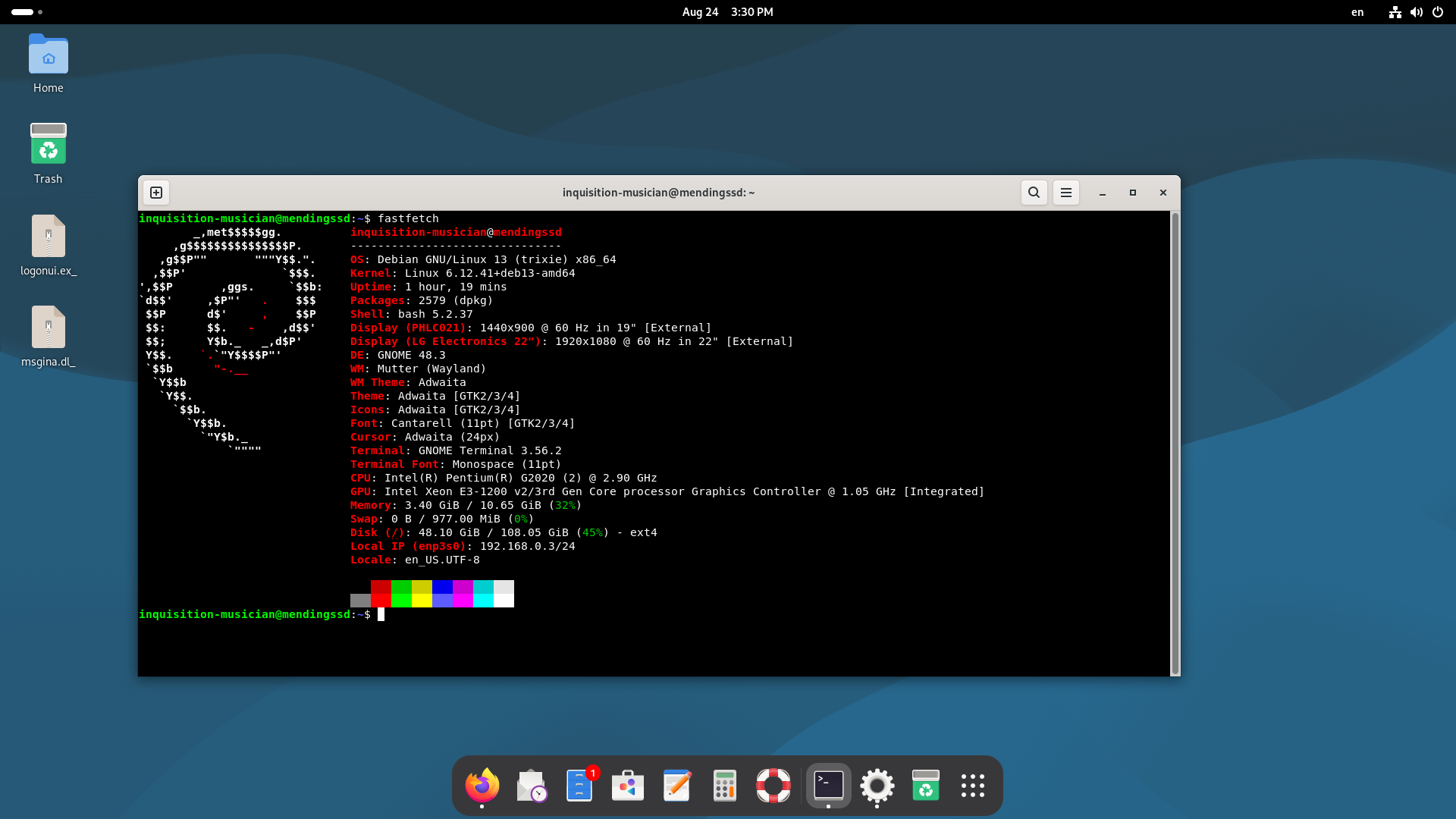The image size is (1456, 819).
Task: Open the Help lifebuoy icon in dock
Action: tap(773, 786)
